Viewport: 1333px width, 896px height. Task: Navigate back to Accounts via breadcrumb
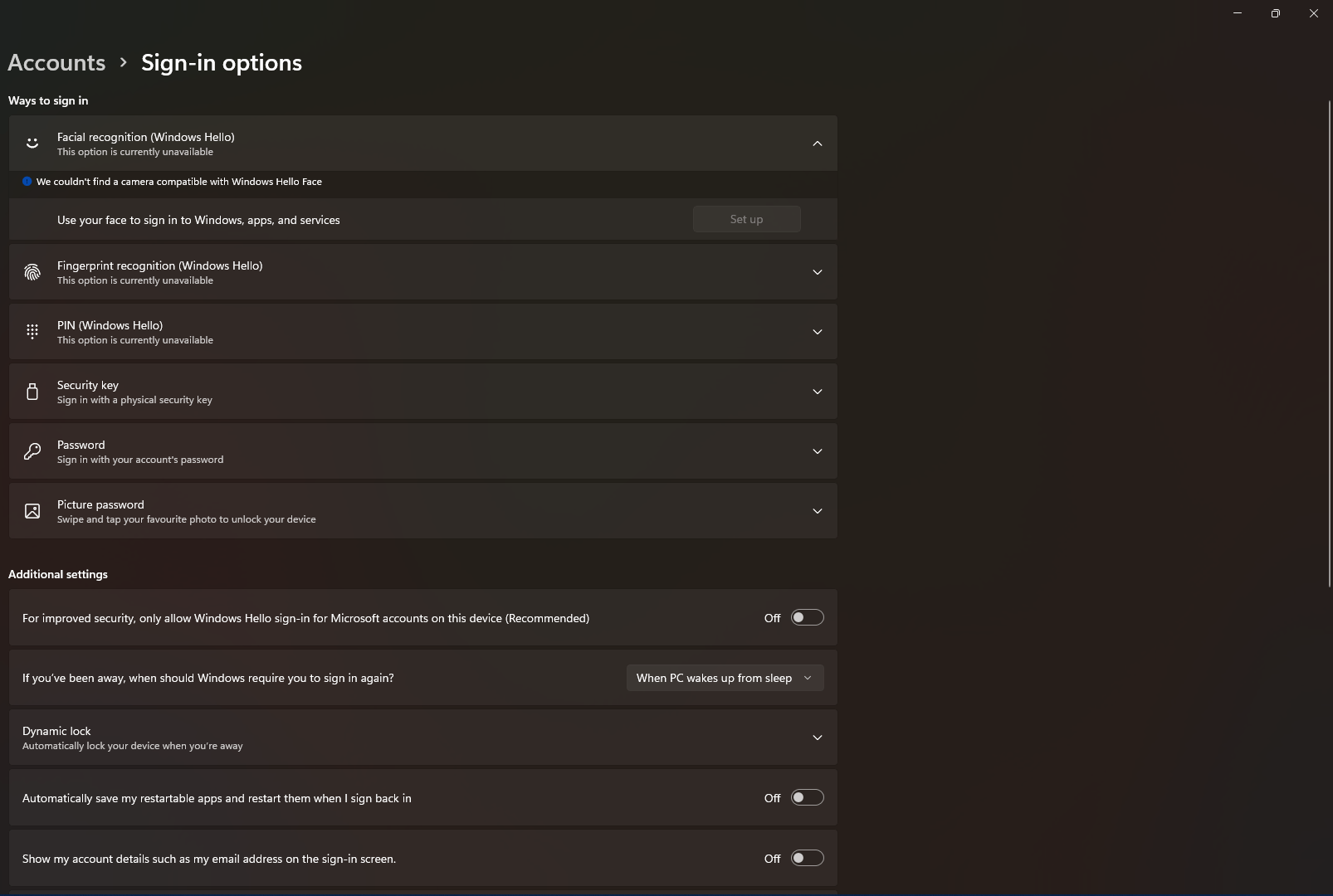[x=56, y=62]
